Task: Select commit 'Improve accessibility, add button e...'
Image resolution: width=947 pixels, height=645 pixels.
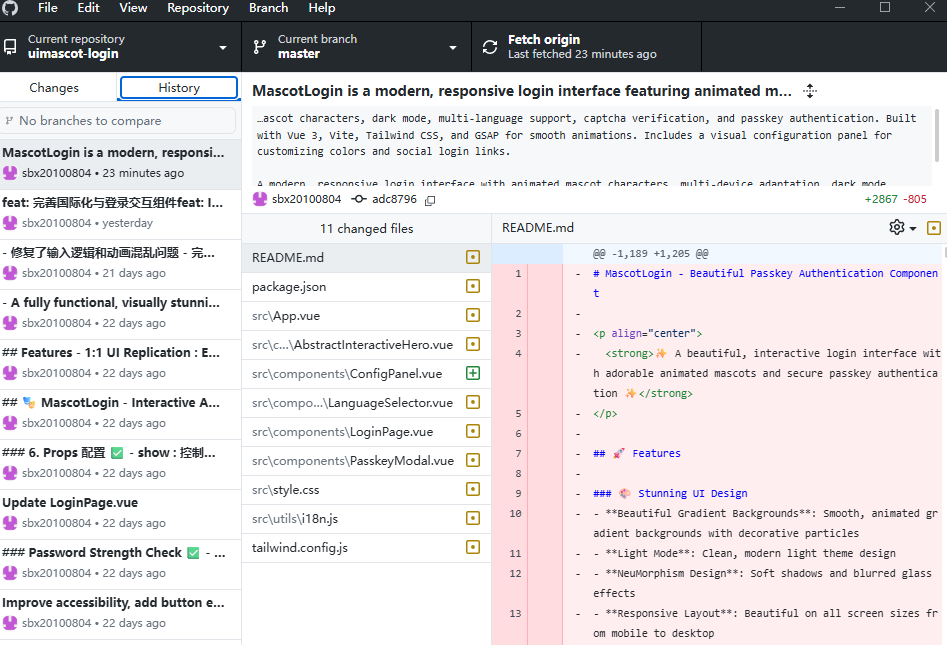Action: [x=121, y=615]
